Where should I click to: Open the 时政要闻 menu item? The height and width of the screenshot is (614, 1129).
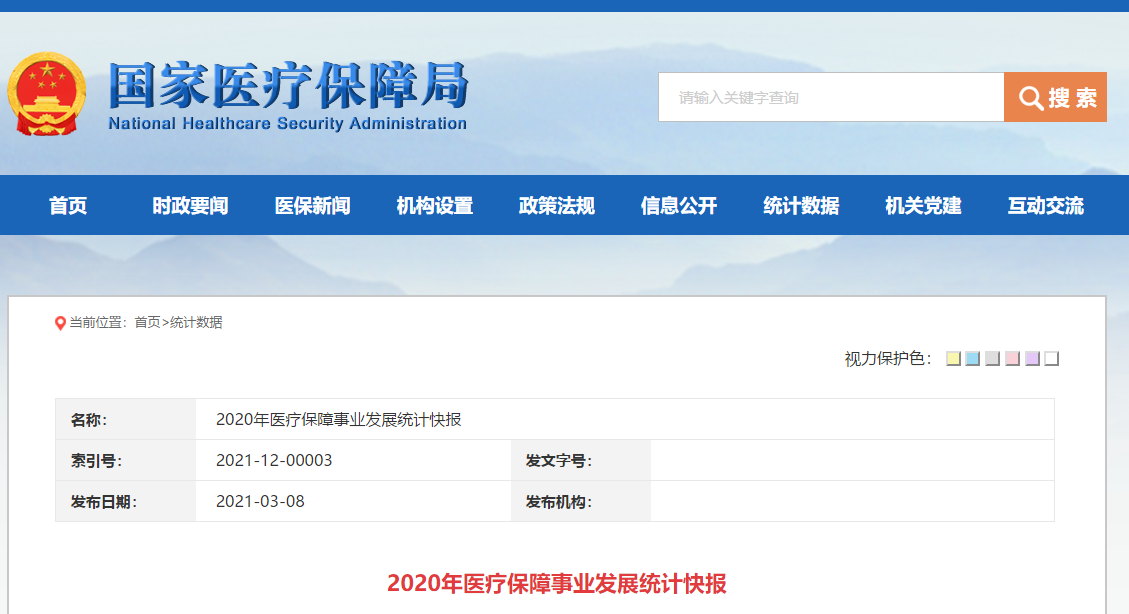pos(190,206)
